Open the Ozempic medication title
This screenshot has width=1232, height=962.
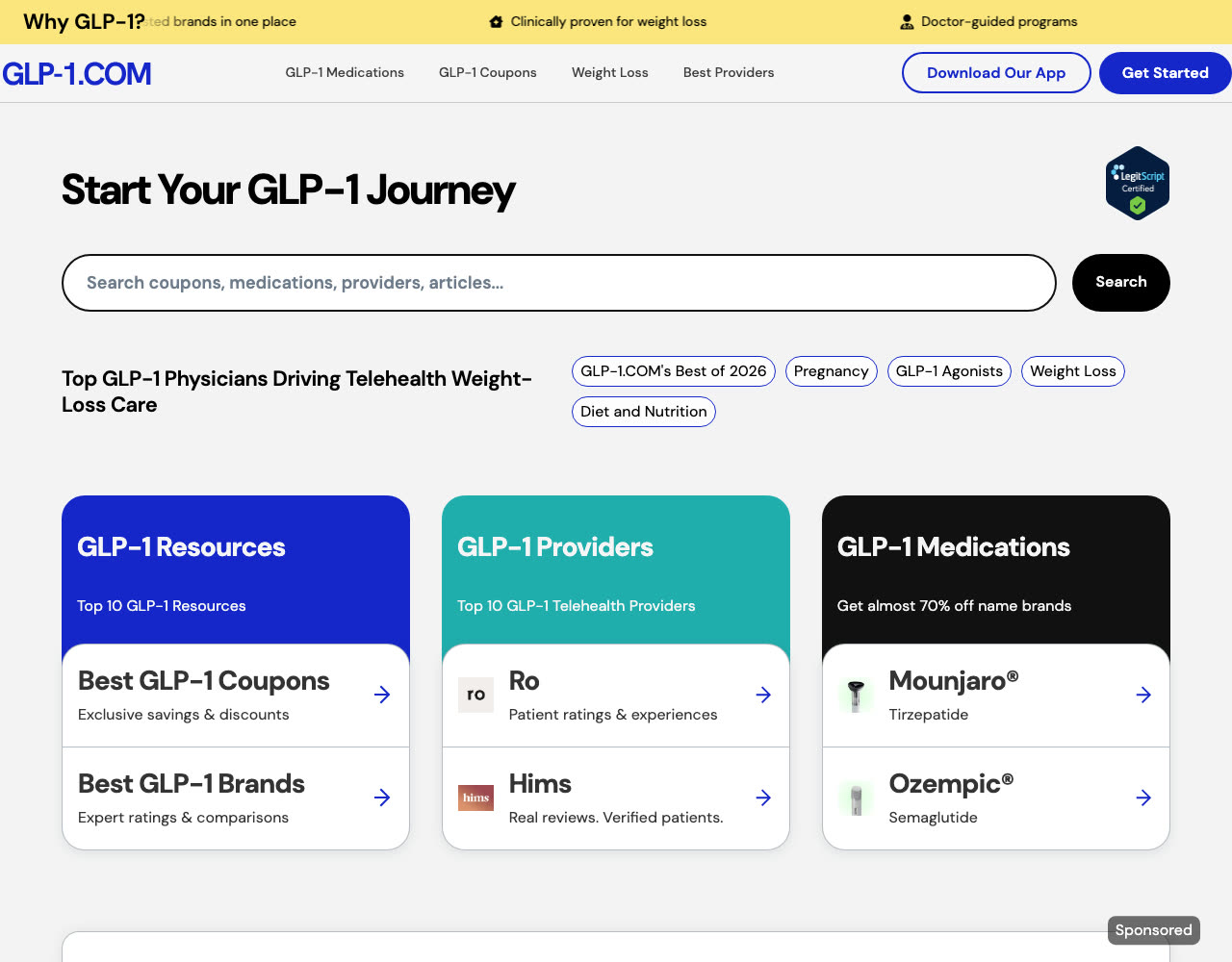coord(951,784)
